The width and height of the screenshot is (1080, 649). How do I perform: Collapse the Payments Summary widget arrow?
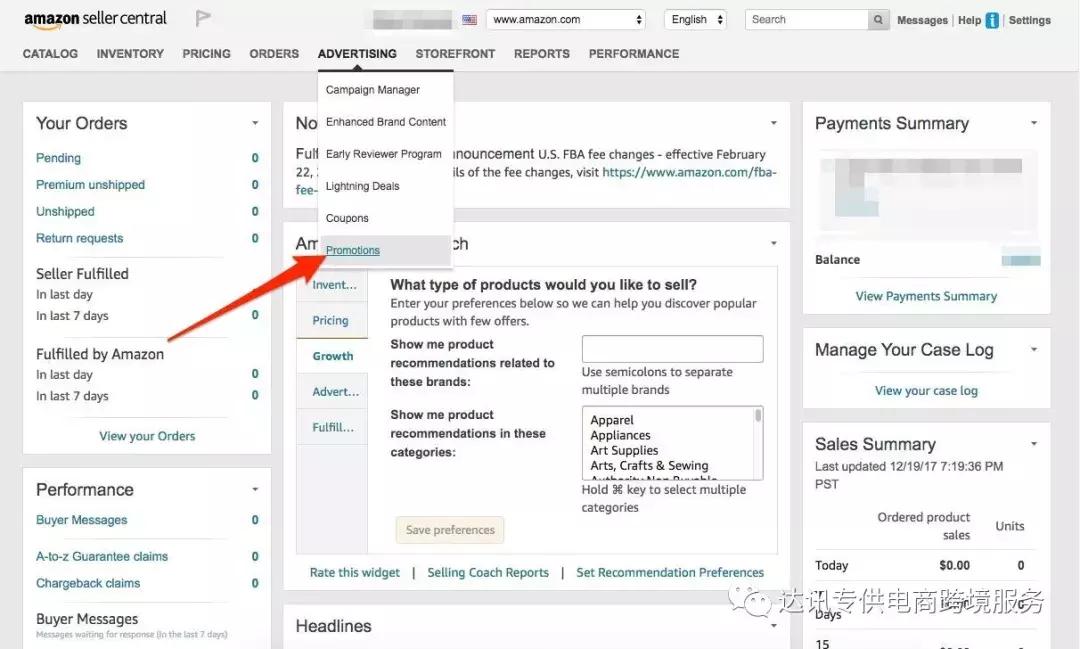pyautogui.click(x=1034, y=123)
